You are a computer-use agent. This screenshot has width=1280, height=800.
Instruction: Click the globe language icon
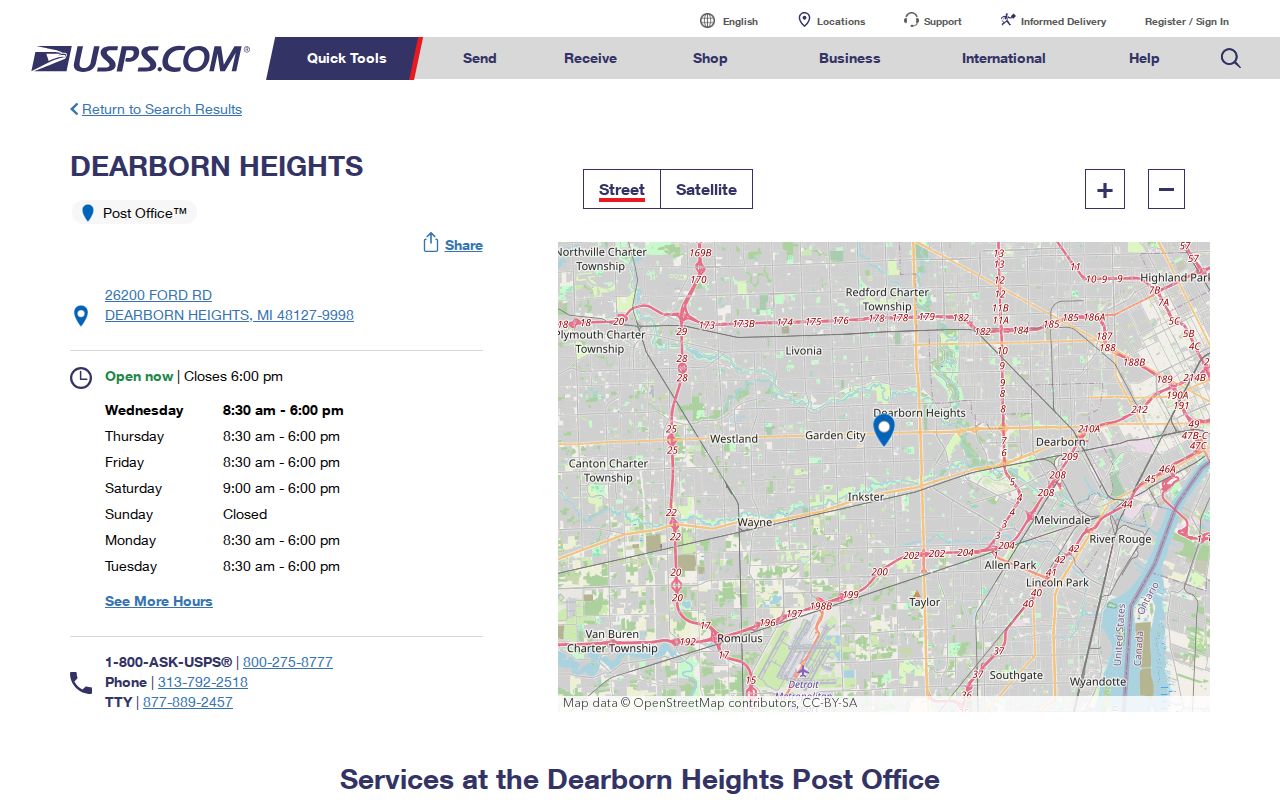708,21
